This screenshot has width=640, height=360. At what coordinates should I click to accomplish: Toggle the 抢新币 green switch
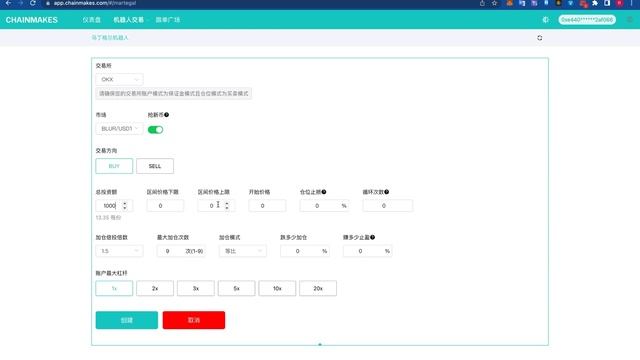coord(155,130)
